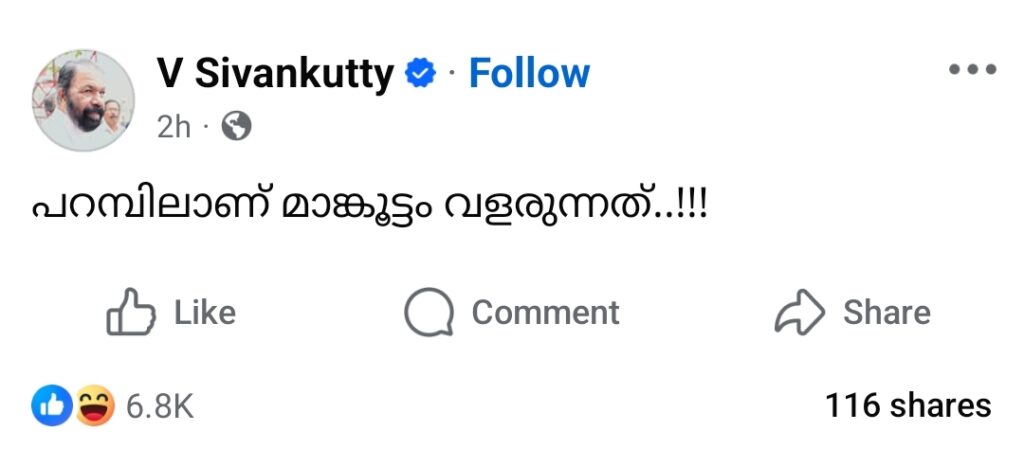
Task: Click the thumbs-up Like icon
Action: (x=131, y=312)
